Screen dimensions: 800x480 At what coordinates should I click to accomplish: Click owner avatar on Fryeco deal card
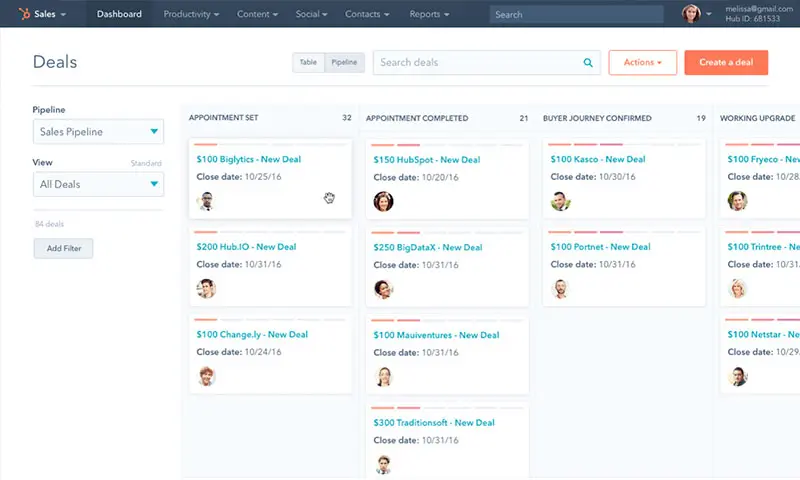(x=737, y=201)
